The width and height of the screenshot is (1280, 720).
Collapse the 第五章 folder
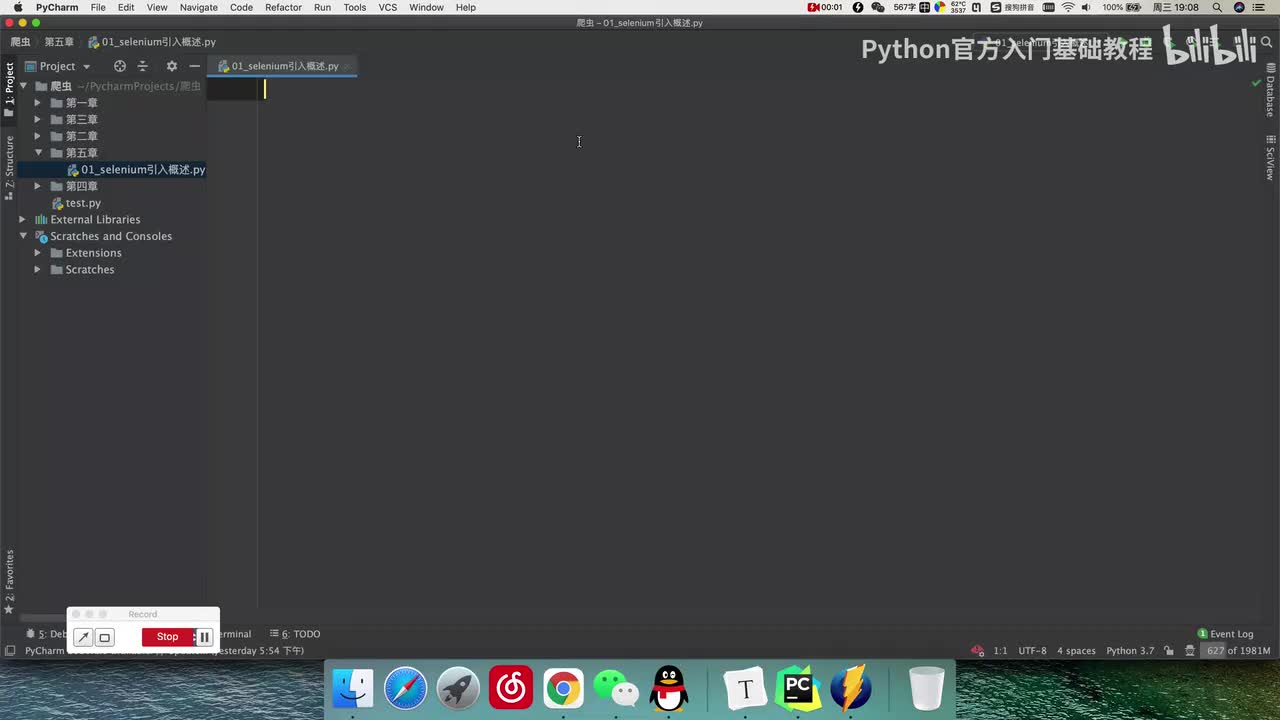[38, 153]
